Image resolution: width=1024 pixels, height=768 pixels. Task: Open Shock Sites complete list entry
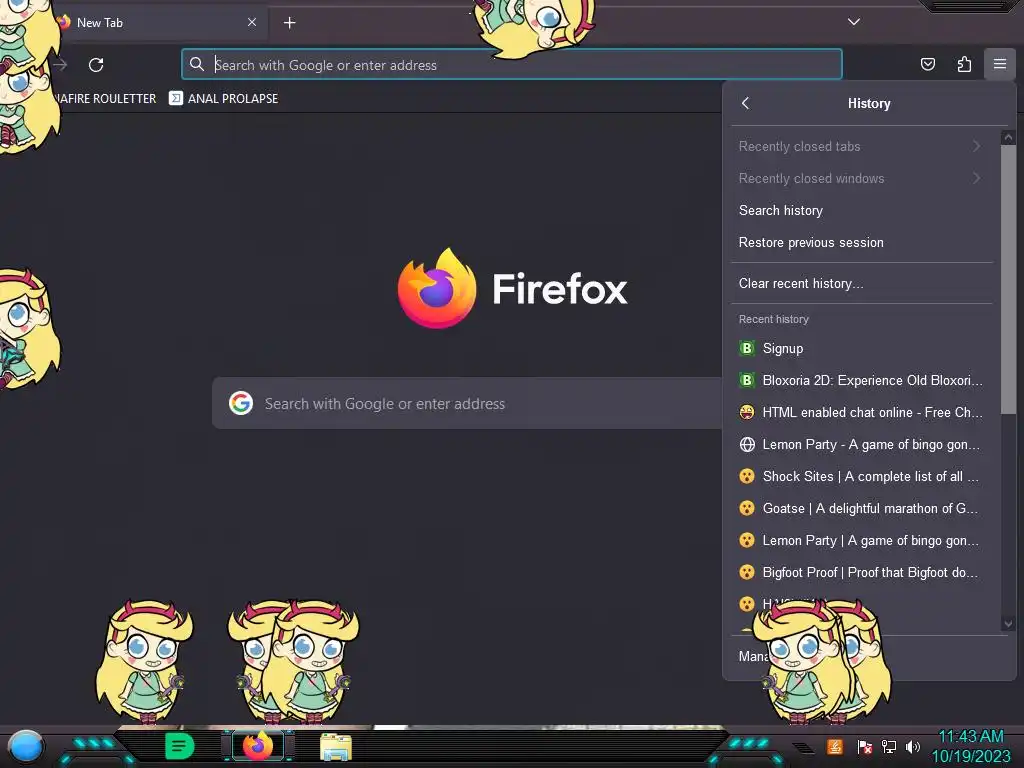(x=861, y=476)
